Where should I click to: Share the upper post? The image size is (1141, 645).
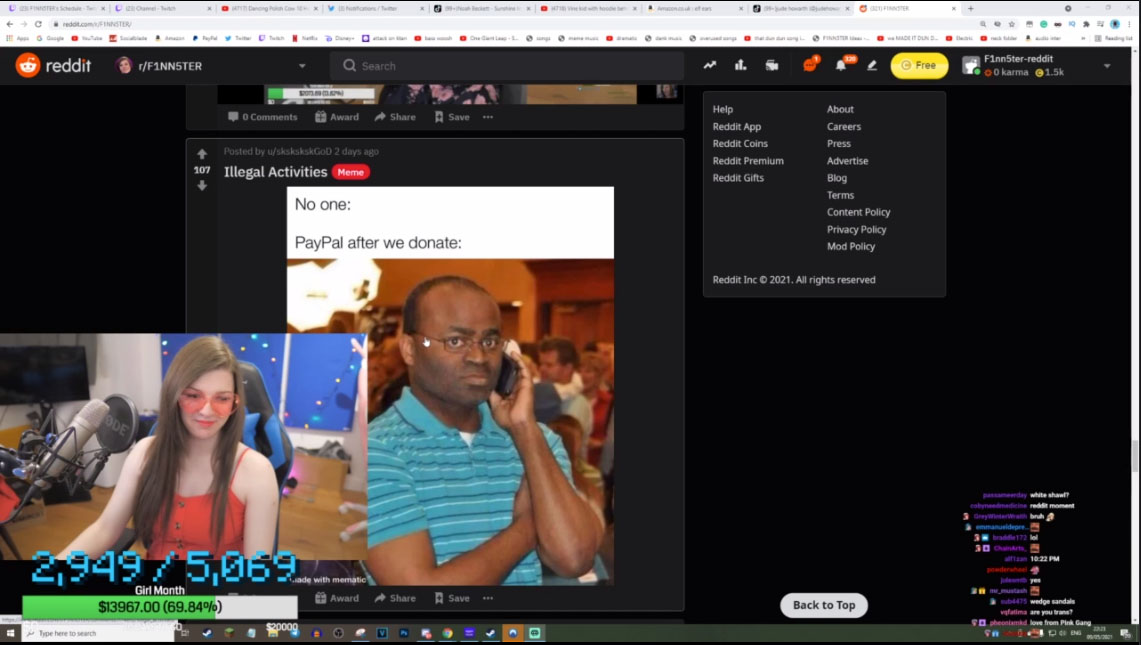pos(395,116)
